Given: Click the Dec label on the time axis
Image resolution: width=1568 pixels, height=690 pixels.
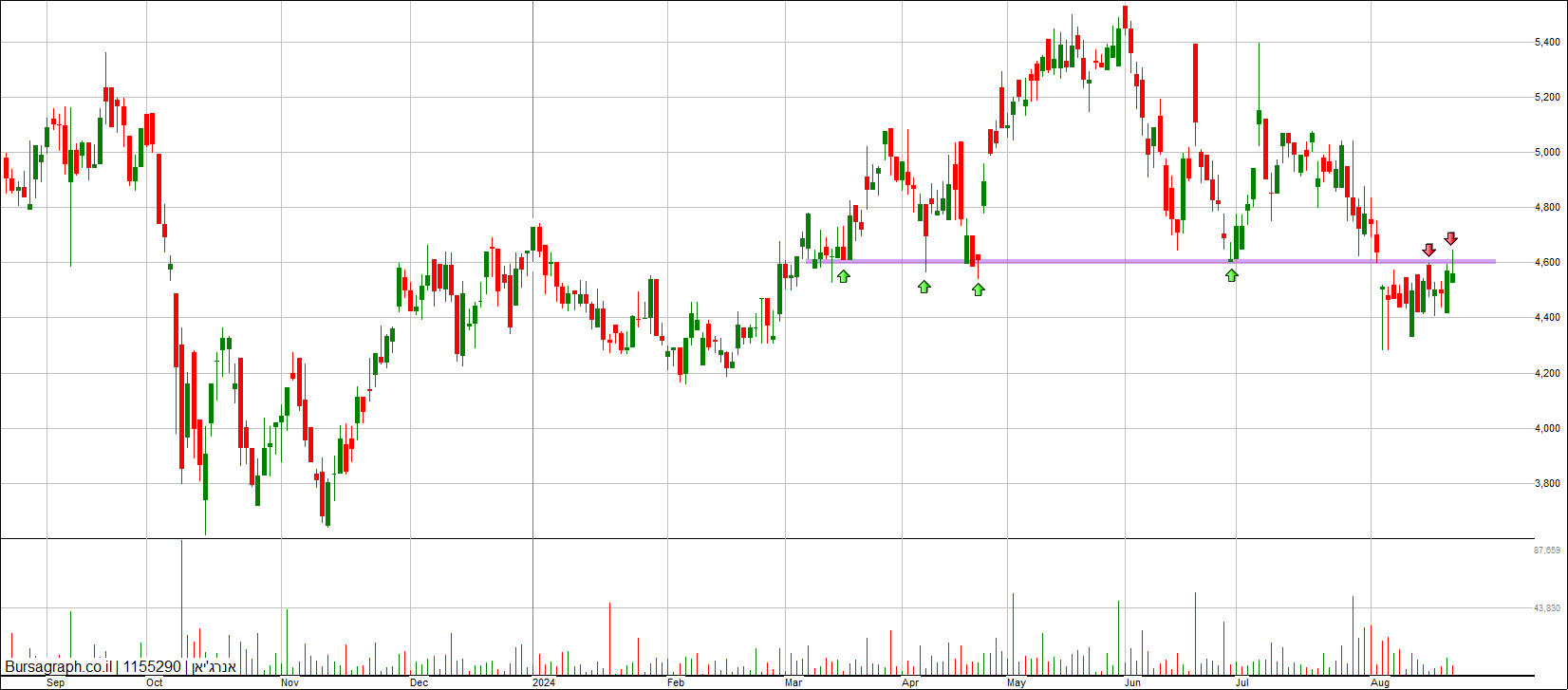Looking at the screenshot, I should (x=418, y=682).
